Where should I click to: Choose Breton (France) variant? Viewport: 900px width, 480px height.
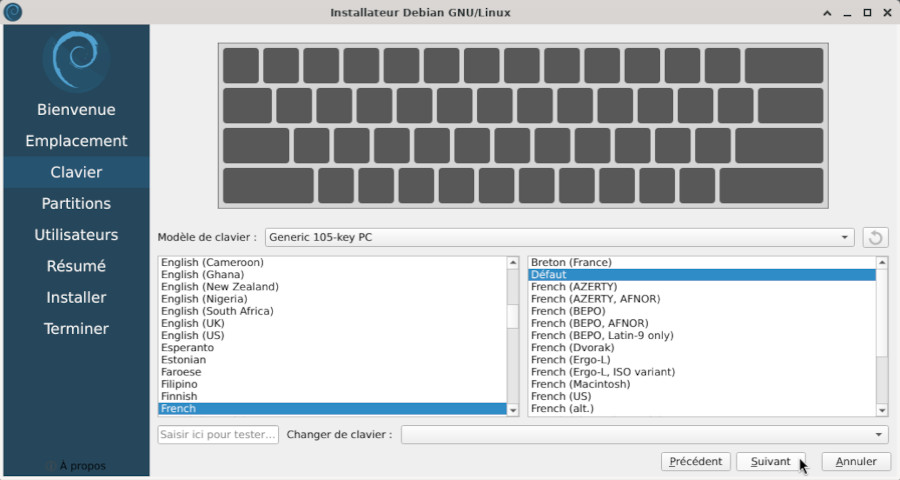coord(702,262)
